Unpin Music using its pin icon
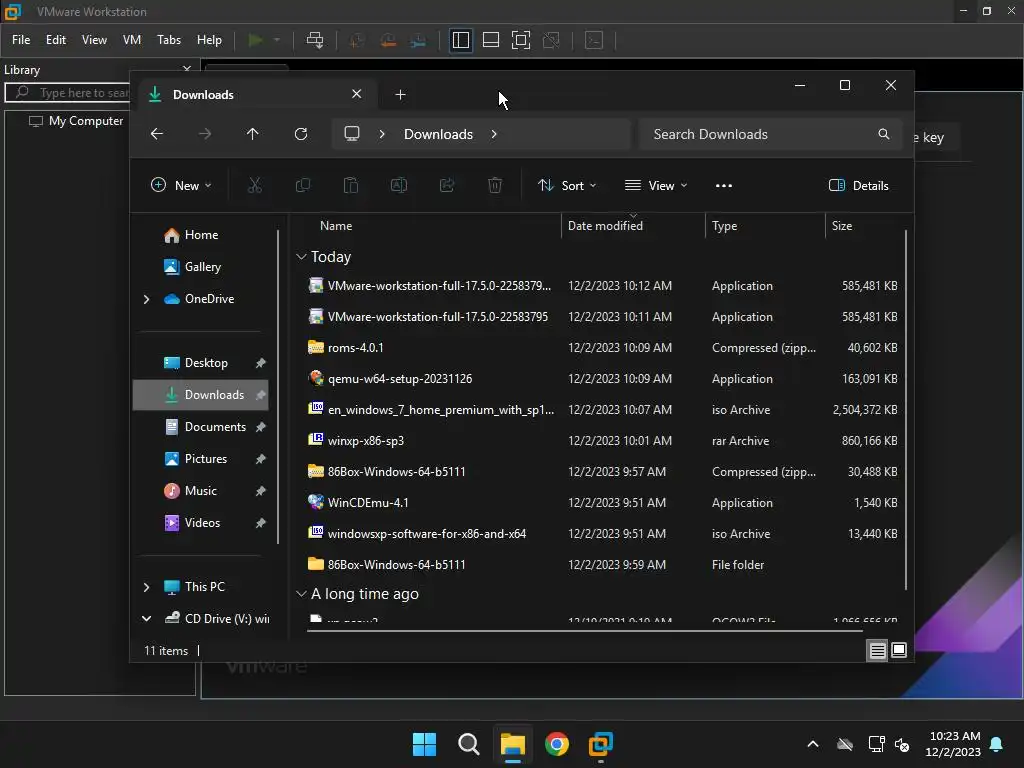Viewport: 1024px width, 768px height. click(261, 491)
